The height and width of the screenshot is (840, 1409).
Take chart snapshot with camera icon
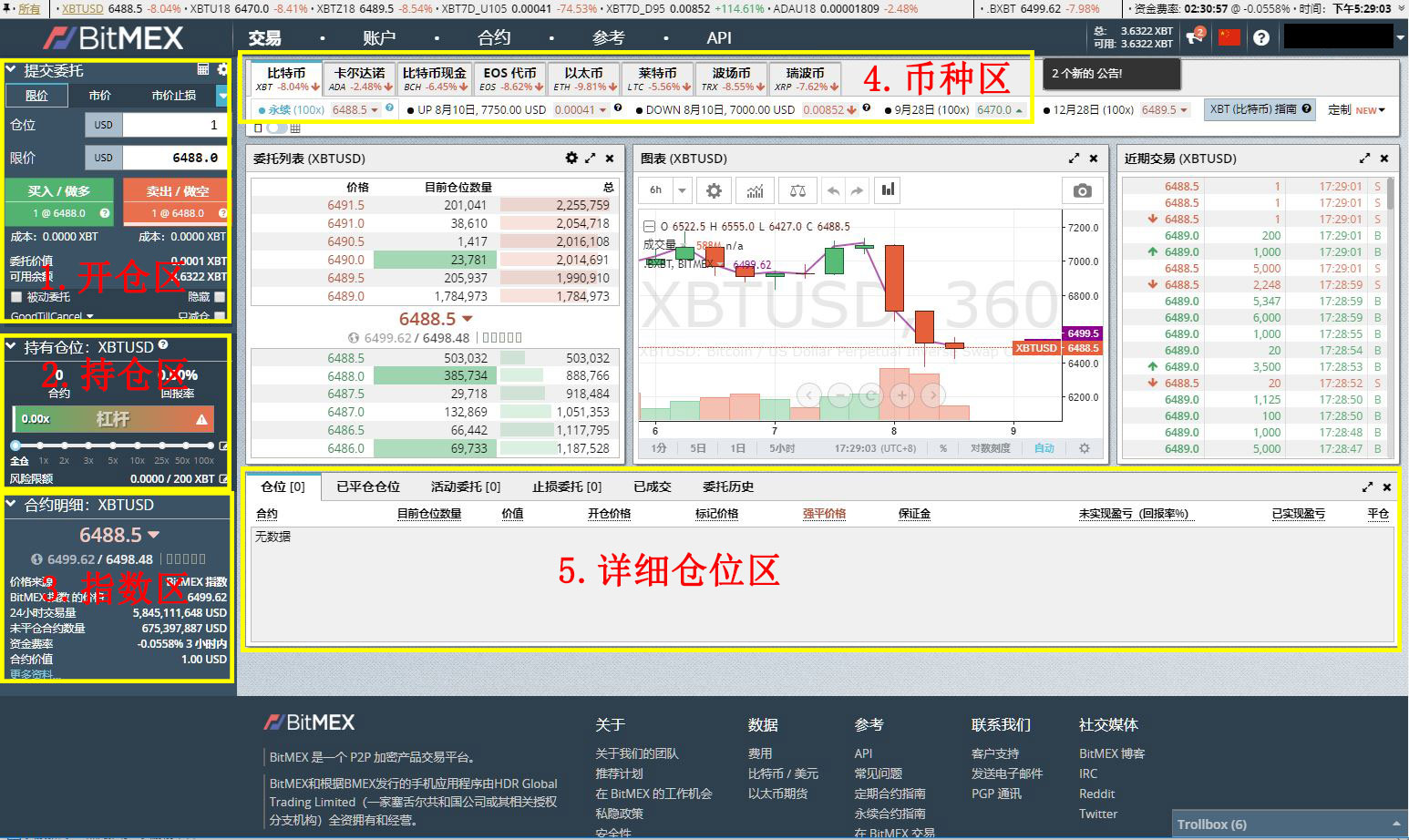1082,190
